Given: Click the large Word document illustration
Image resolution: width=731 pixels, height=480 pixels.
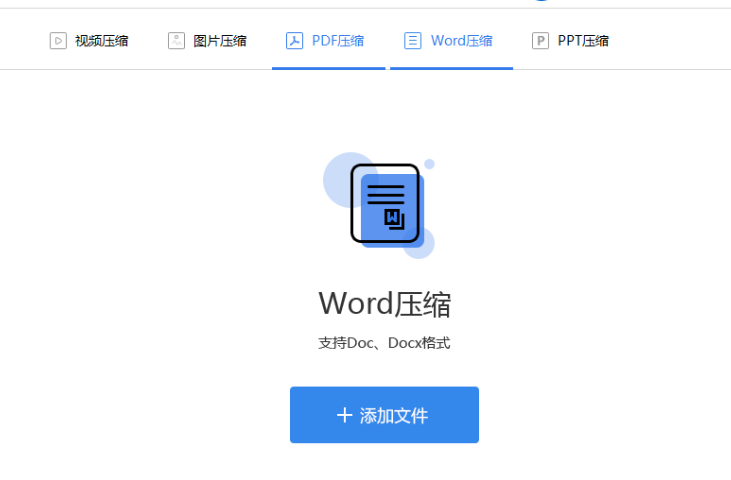Looking at the screenshot, I should 379,205.
